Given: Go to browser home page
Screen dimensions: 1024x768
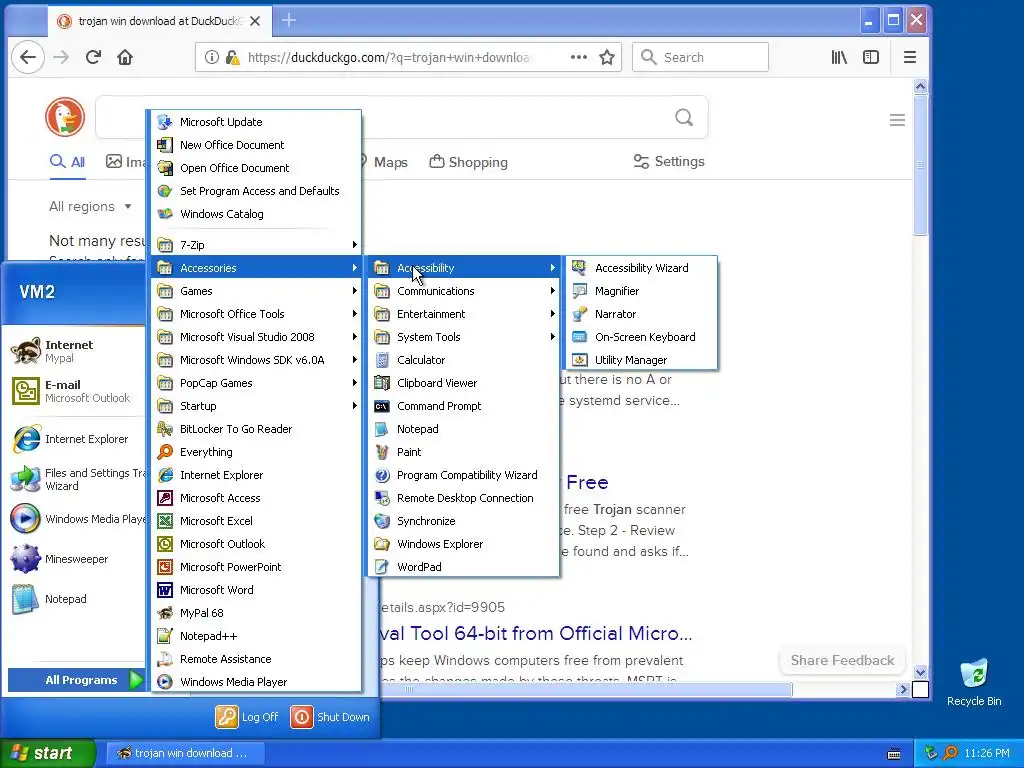Looking at the screenshot, I should [125, 57].
